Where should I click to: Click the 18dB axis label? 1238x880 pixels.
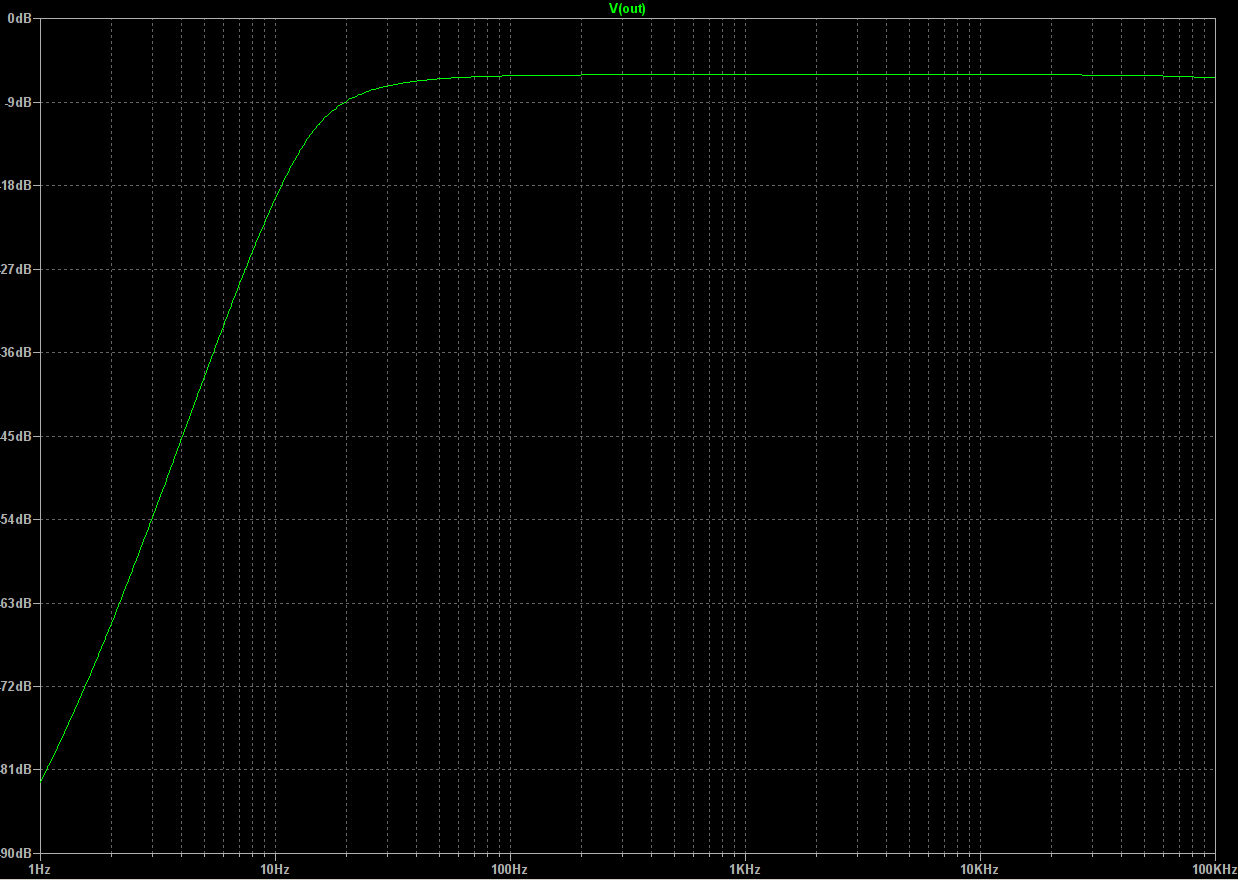[x=17, y=185]
